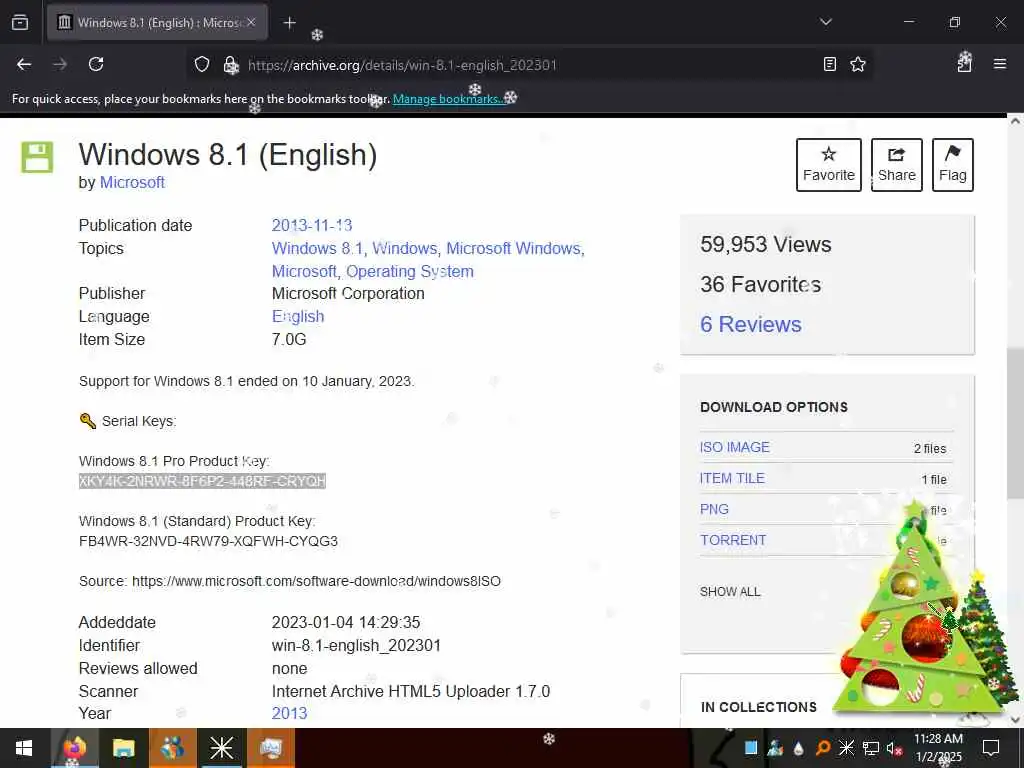This screenshot has height=768, width=1024.
Task: Click the page vertical scrollbar thumb
Action: click(1015, 424)
